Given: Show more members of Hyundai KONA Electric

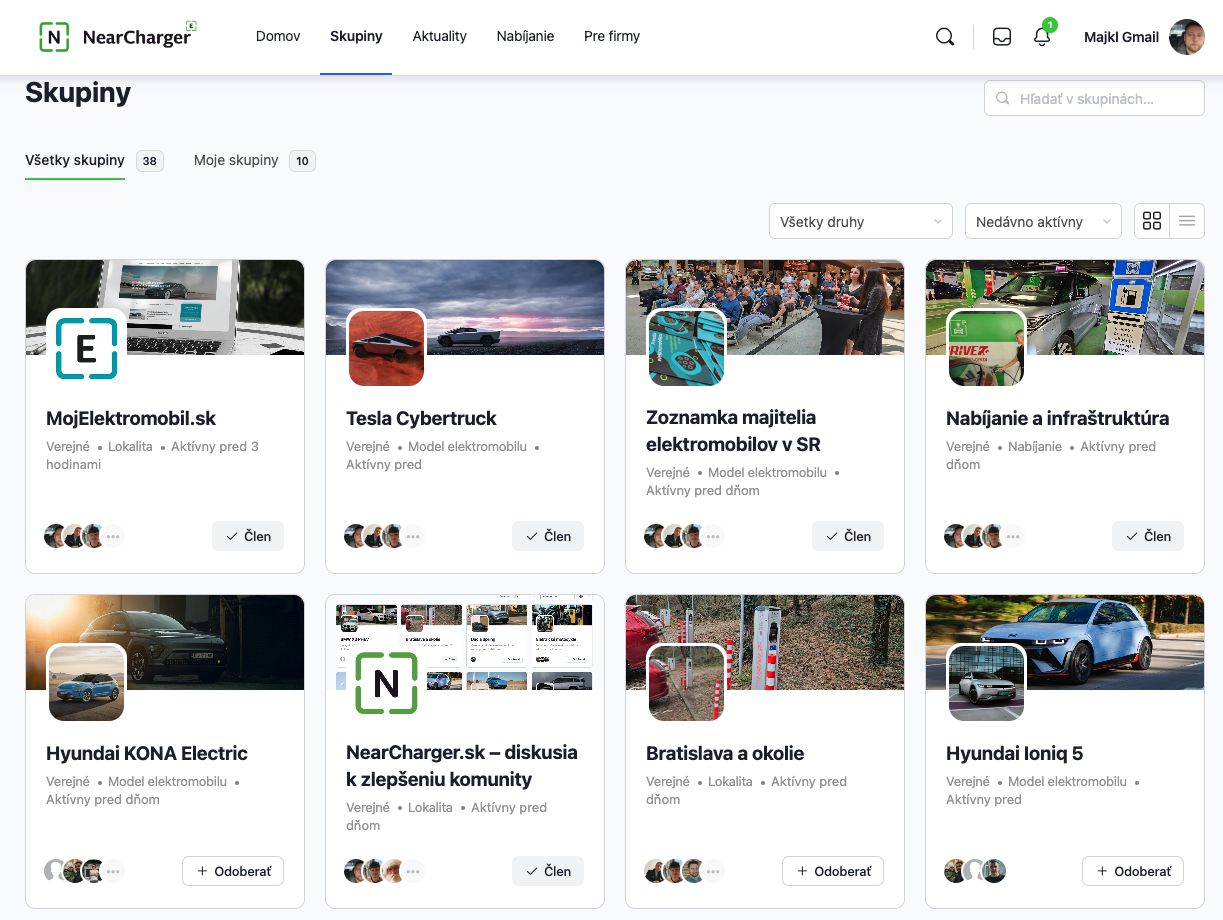Looking at the screenshot, I should pos(114,871).
